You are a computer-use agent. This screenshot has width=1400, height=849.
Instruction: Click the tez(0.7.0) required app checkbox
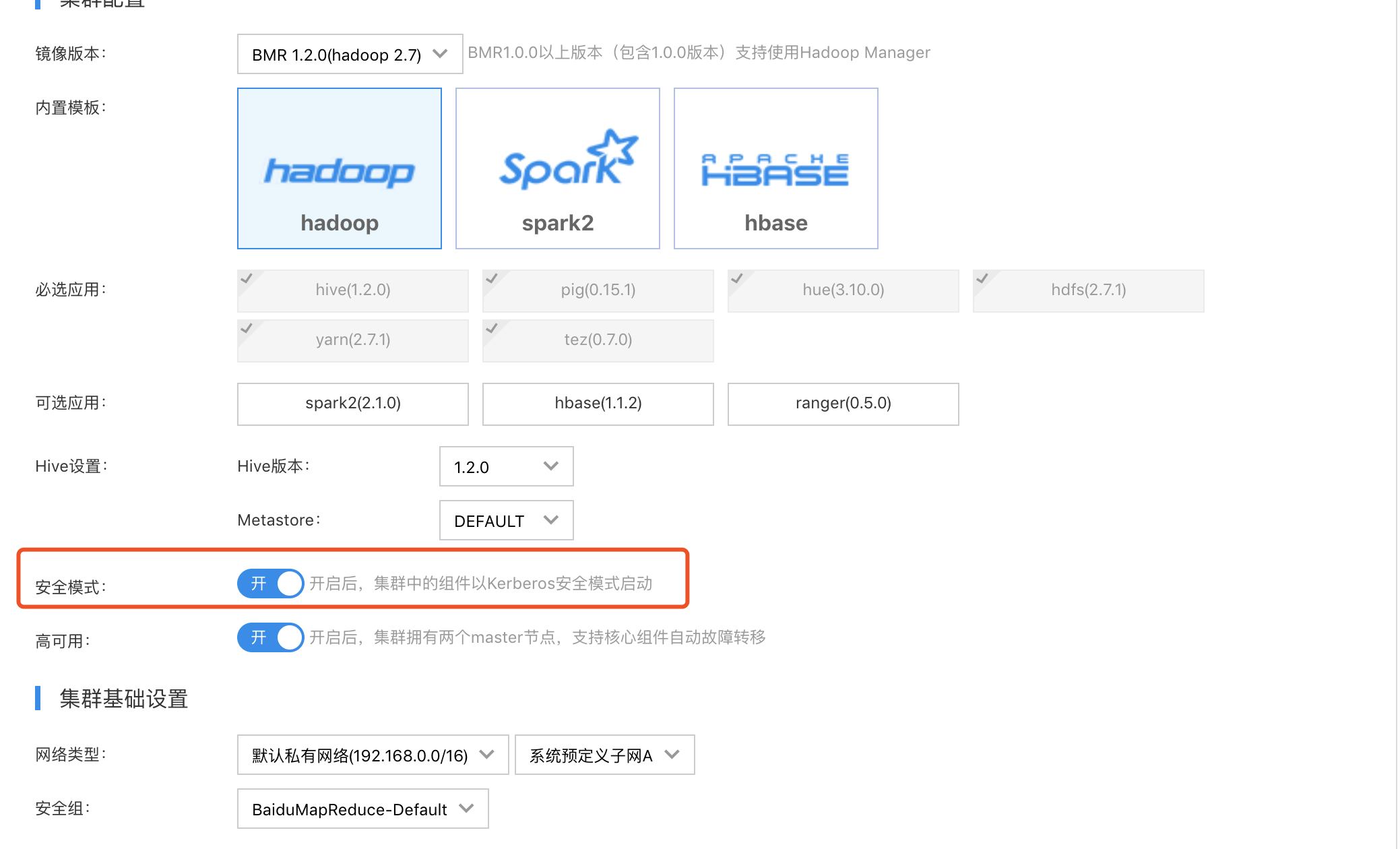(x=598, y=340)
